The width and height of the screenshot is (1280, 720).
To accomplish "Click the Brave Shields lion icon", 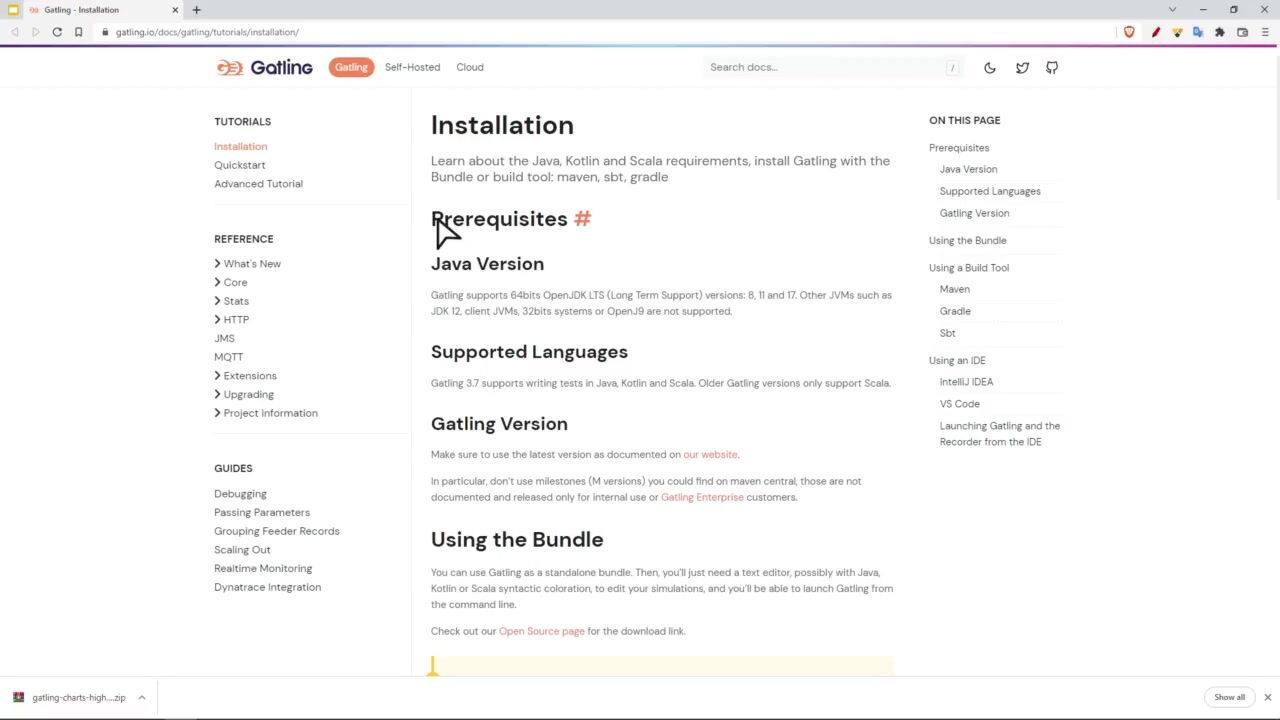I will point(1129,32).
